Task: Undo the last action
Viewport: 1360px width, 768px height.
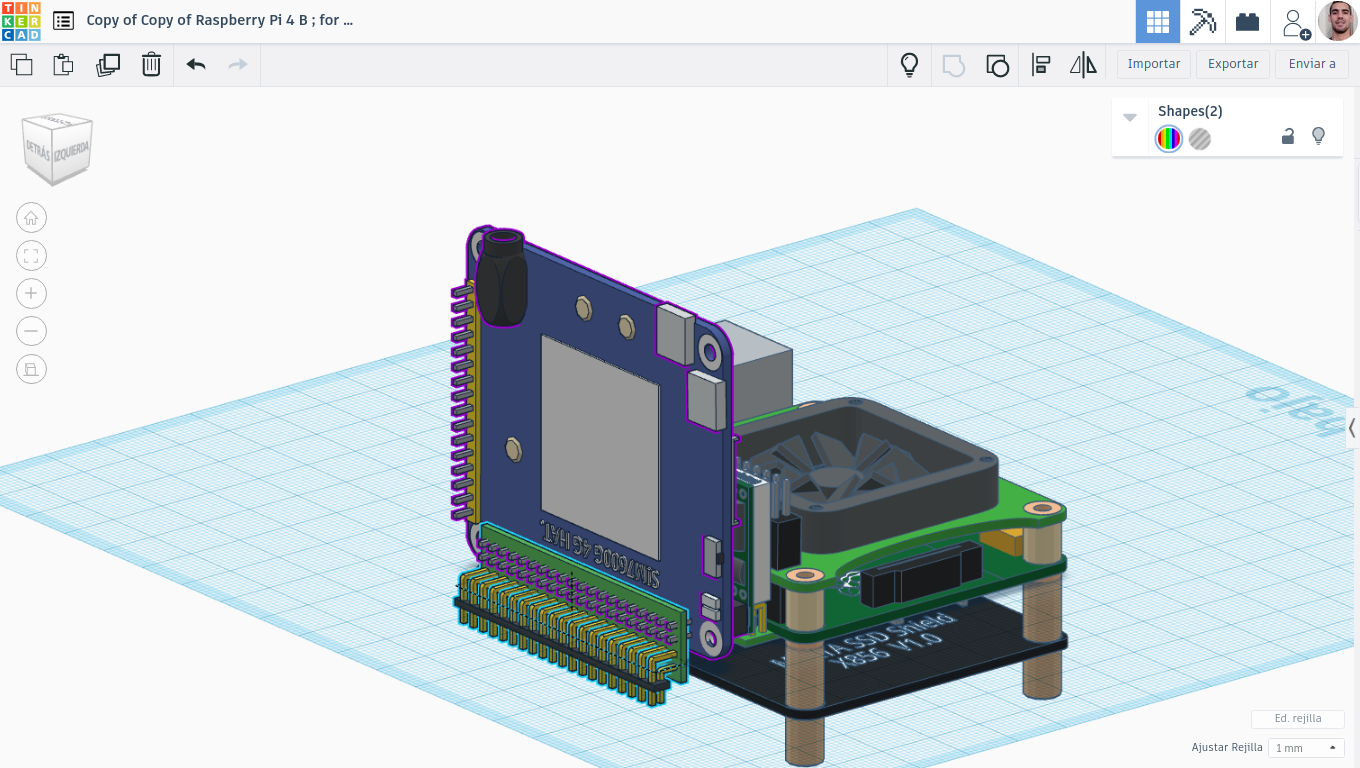Action: (196, 65)
